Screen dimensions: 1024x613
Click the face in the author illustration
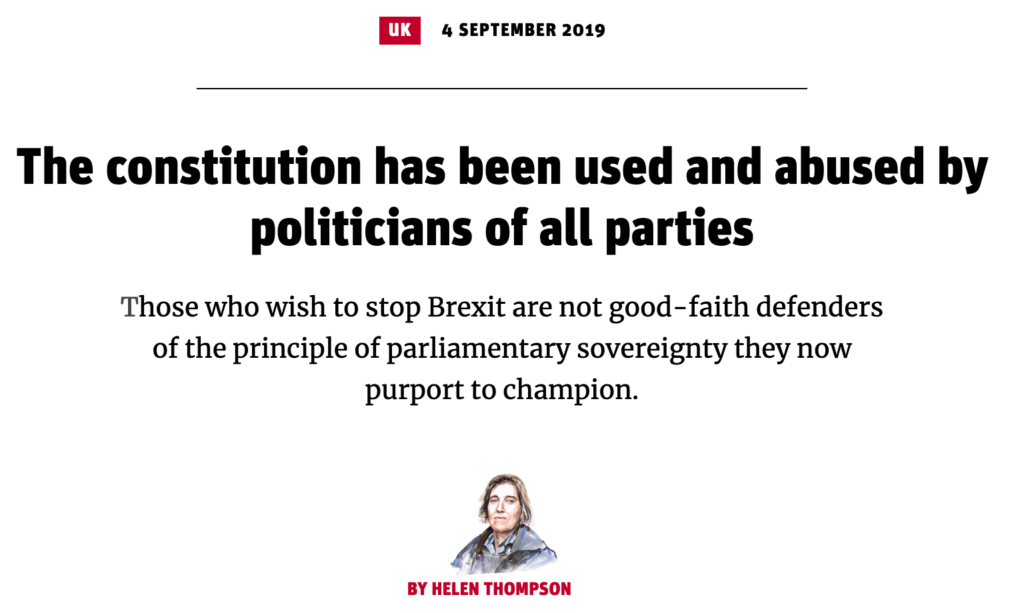click(x=504, y=507)
